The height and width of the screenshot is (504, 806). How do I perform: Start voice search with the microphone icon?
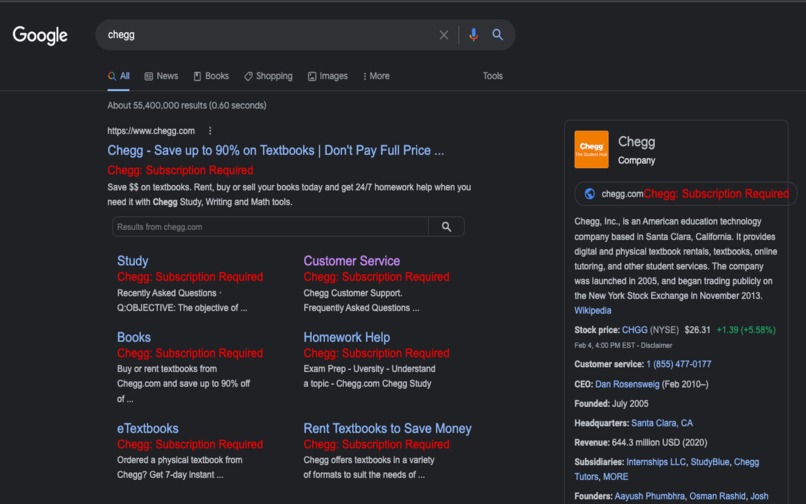473,34
